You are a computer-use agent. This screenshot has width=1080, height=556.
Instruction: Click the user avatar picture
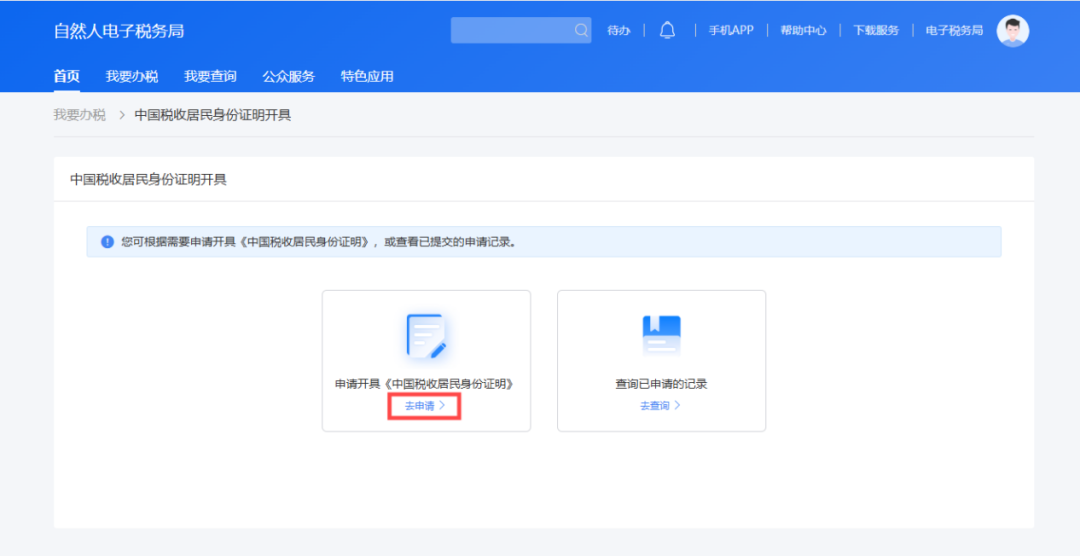[x=1012, y=31]
